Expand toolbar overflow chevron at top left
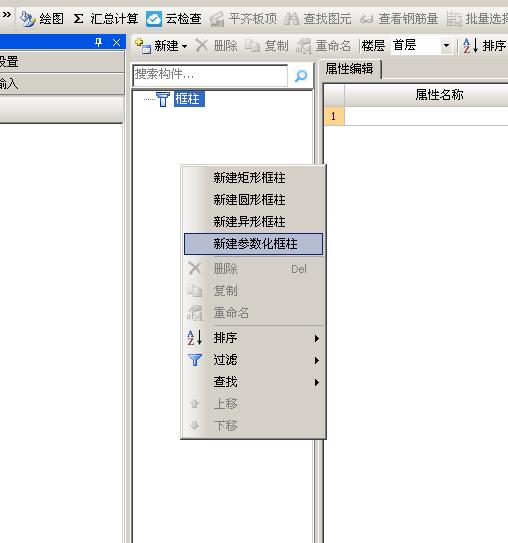This screenshot has width=508, height=543. (x=7, y=15)
